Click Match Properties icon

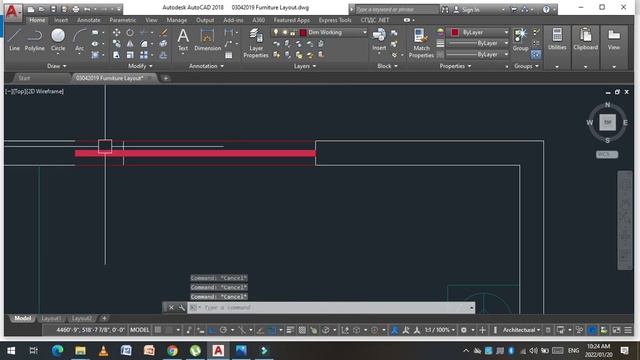click(x=421, y=43)
